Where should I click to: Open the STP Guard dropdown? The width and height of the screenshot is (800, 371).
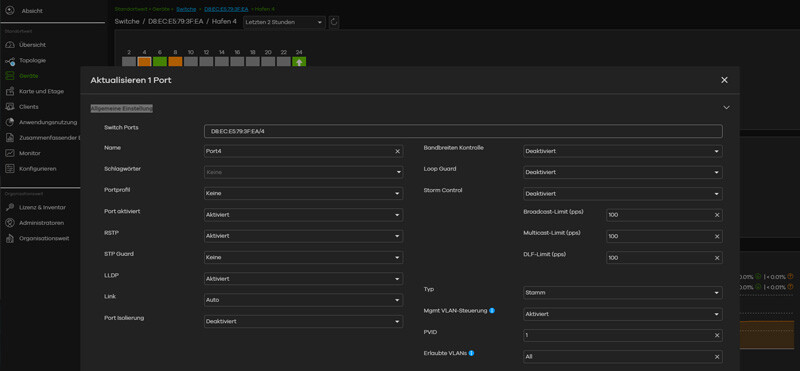[304, 258]
